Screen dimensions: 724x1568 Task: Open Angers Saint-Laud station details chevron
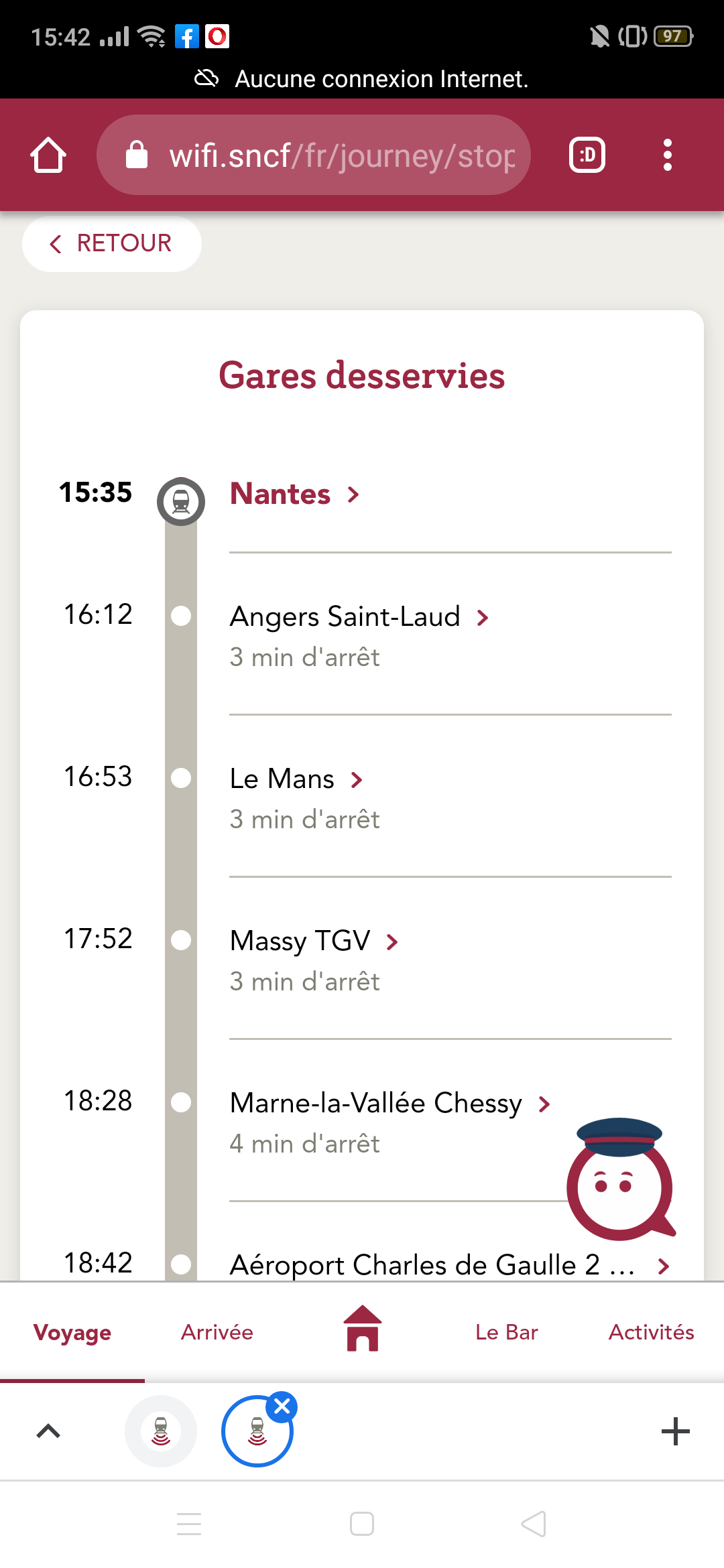(x=483, y=617)
